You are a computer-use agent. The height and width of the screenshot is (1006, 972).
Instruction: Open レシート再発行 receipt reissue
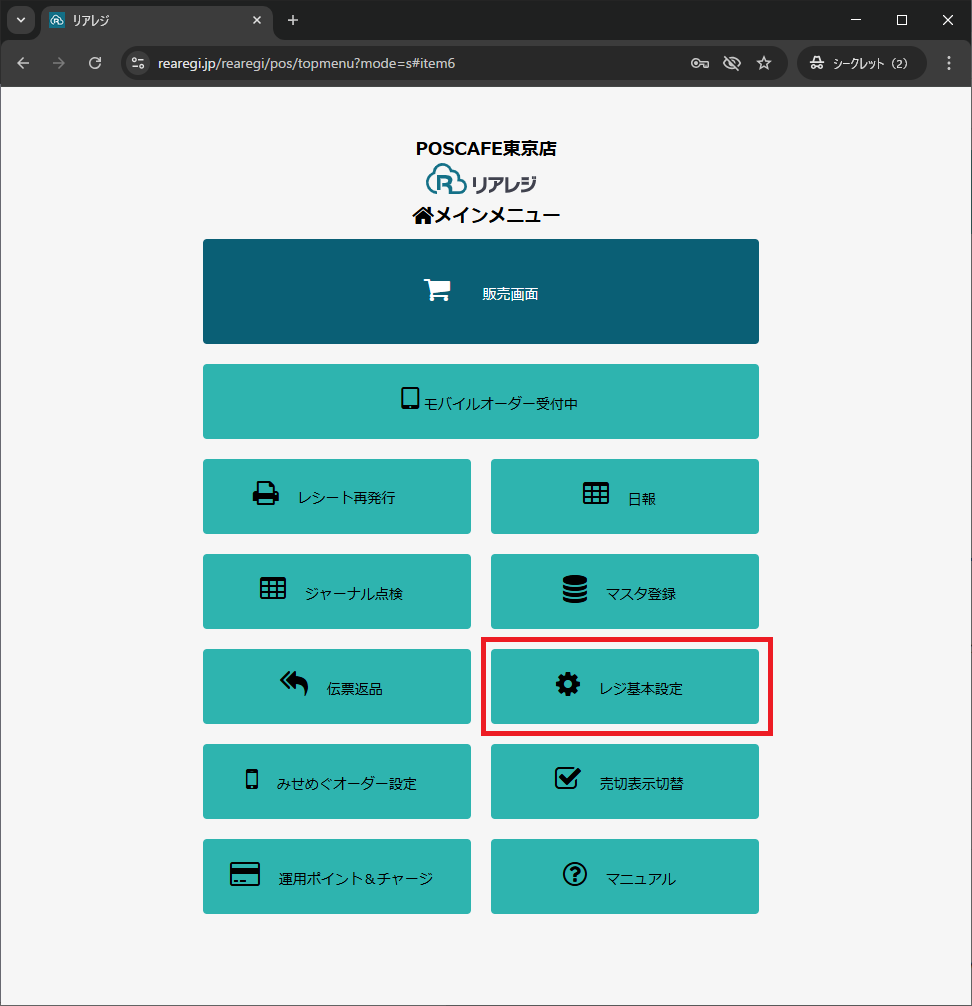pos(337,496)
